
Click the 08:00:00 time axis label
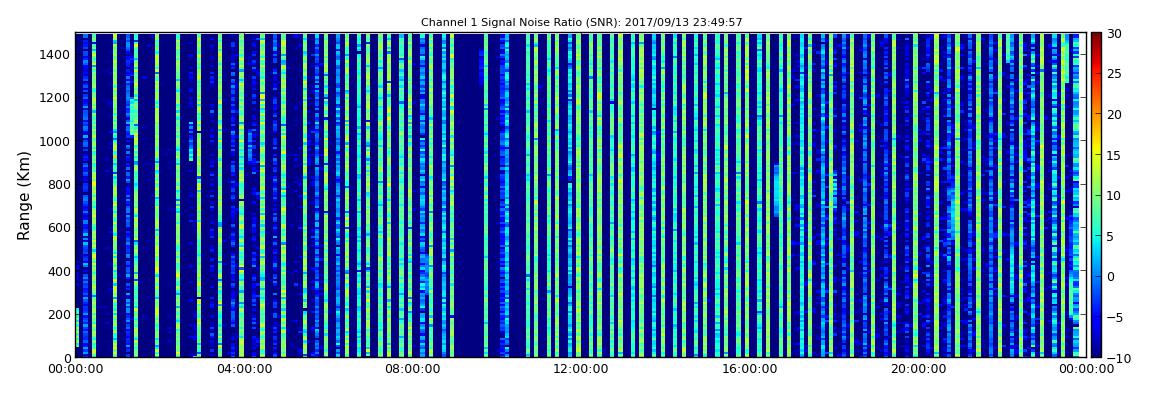click(411, 369)
